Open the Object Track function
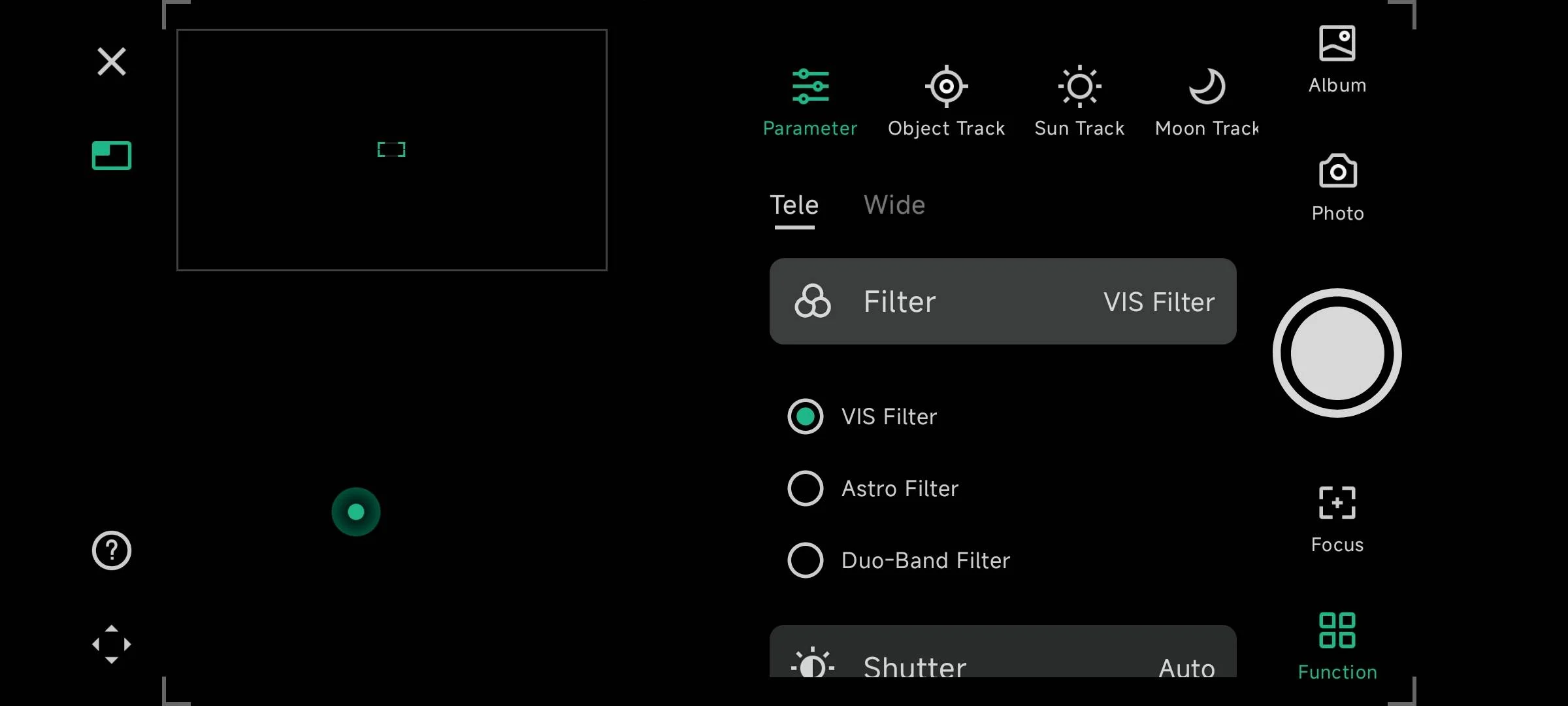The width and height of the screenshot is (1568, 706). tap(946, 101)
